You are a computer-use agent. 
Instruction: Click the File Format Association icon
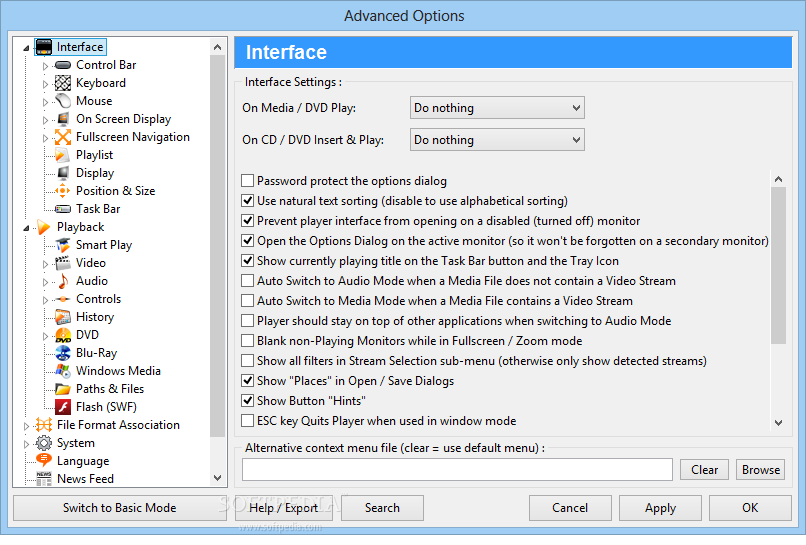pos(44,425)
